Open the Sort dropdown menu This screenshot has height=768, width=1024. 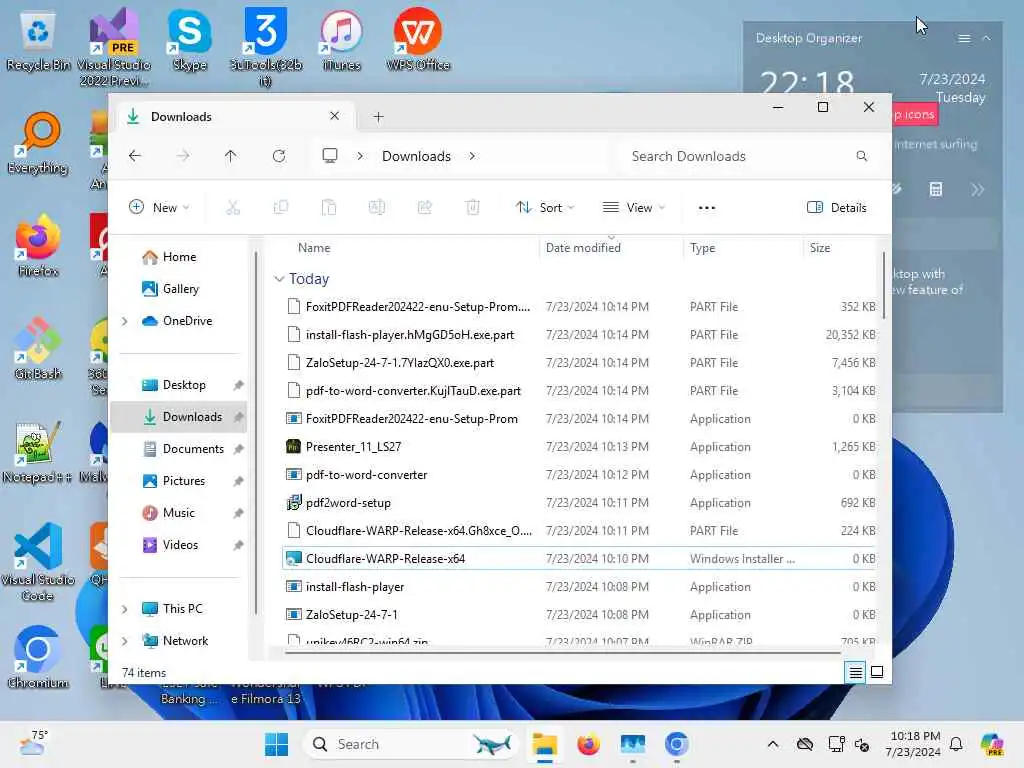[x=545, y=208]
